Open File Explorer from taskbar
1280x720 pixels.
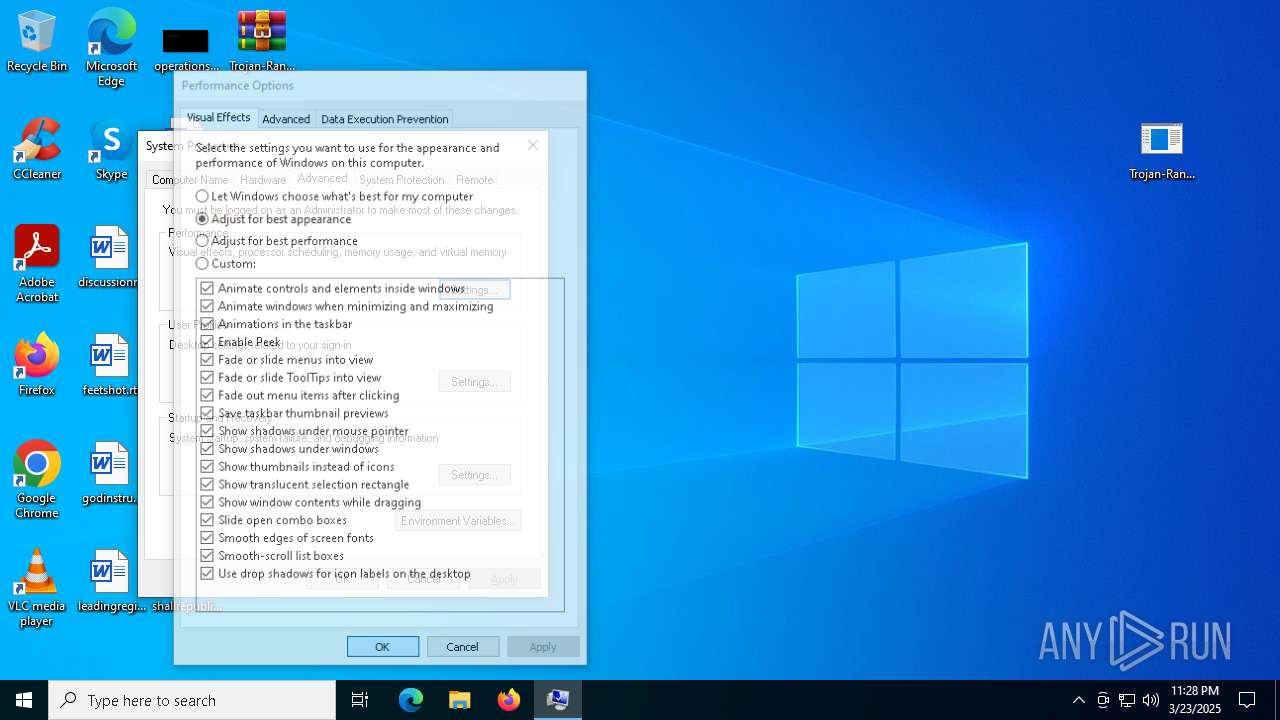point(459,700)
